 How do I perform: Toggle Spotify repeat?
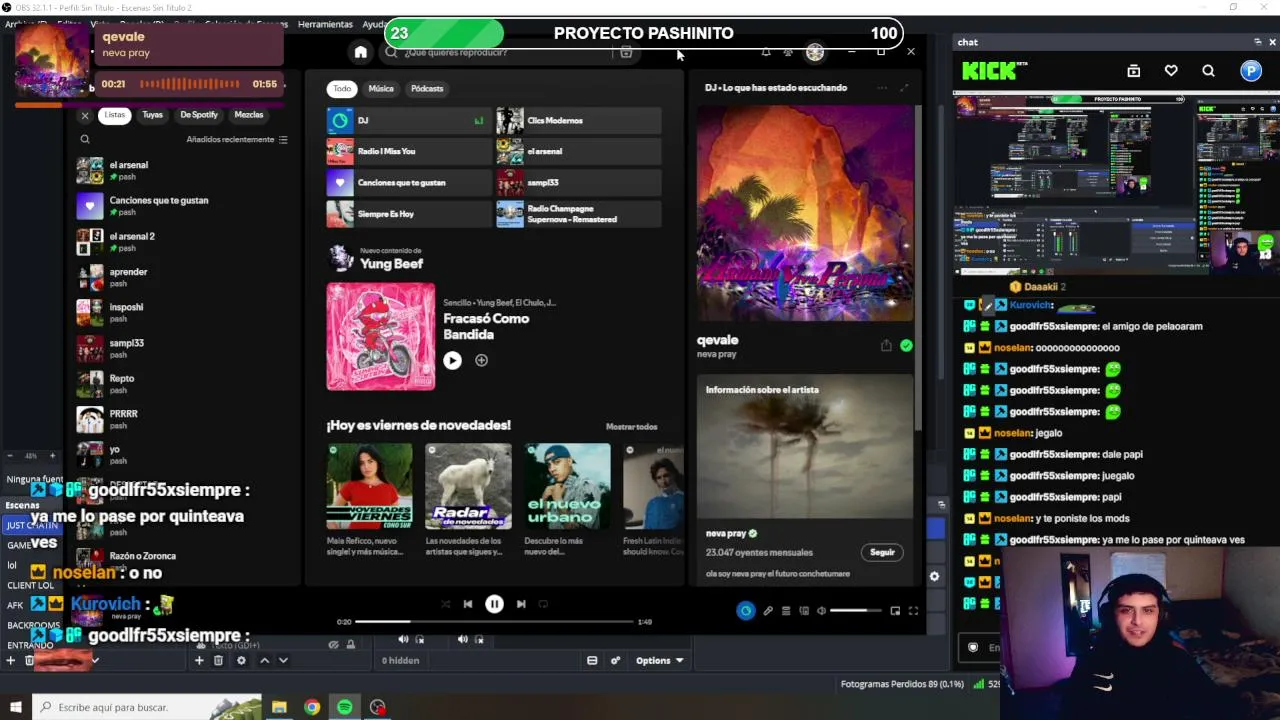[544, 604]
